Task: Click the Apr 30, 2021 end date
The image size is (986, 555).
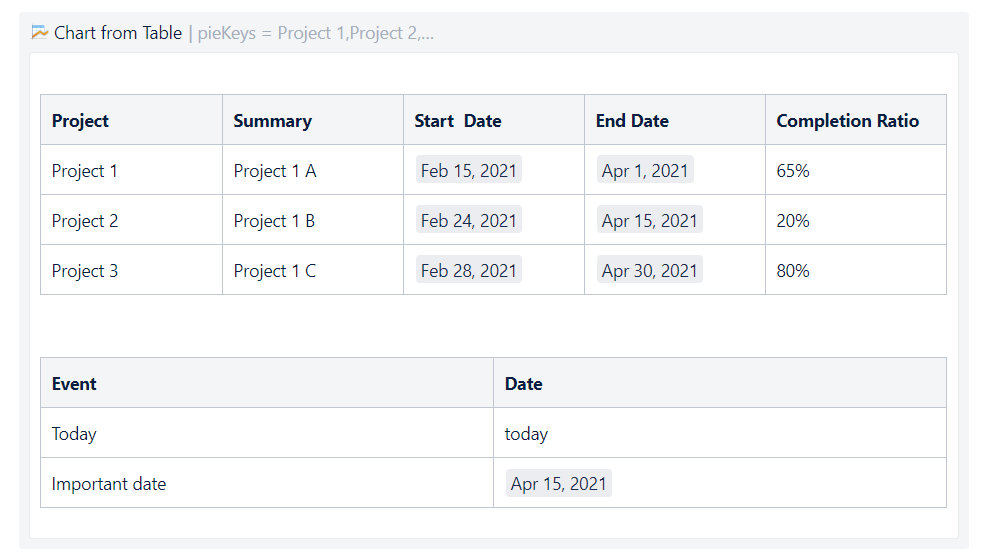Action: click(x=650, y=270)
